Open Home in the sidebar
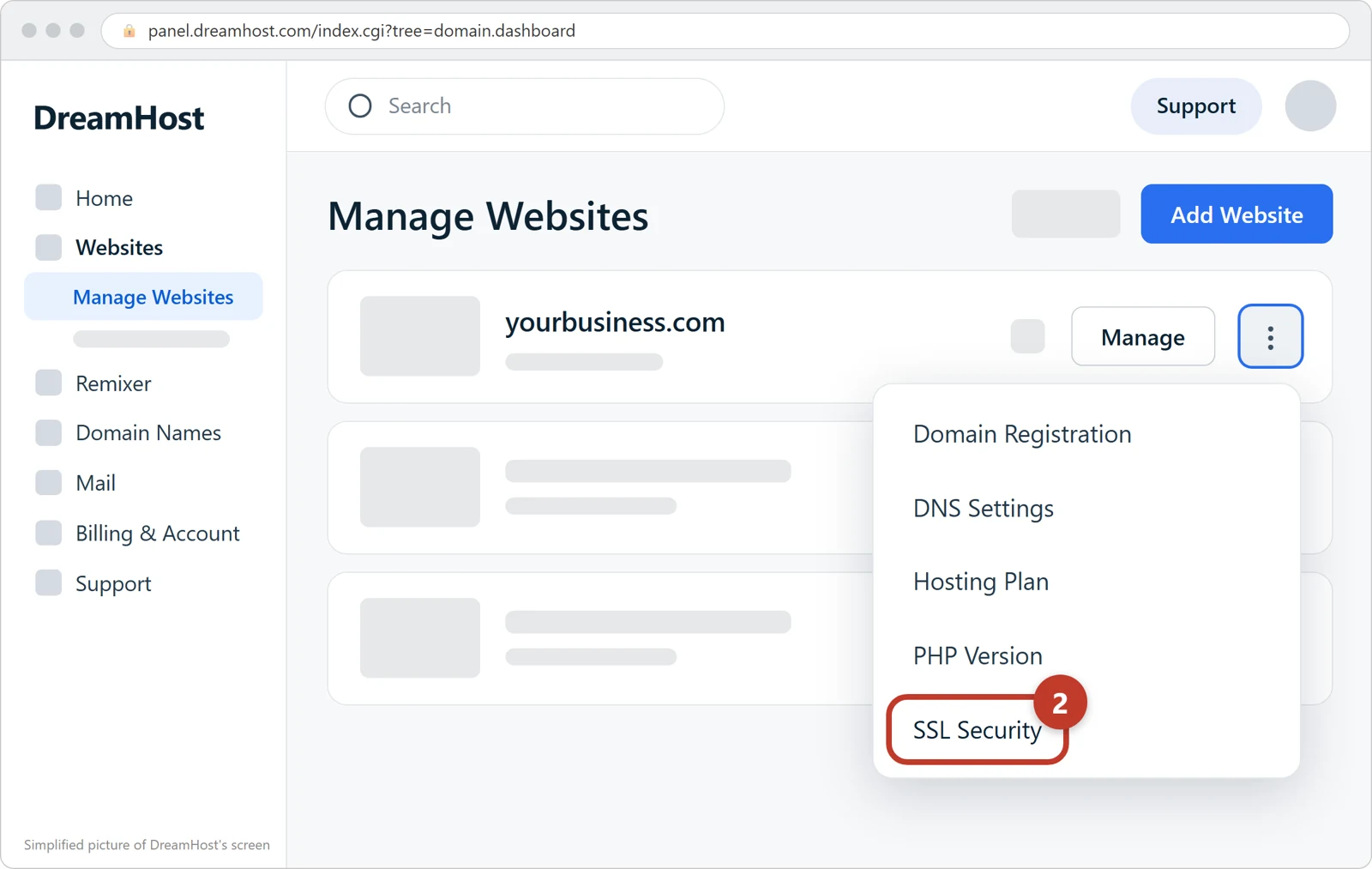The height and width of the screenshot is (869, 1372). (104, 198)
